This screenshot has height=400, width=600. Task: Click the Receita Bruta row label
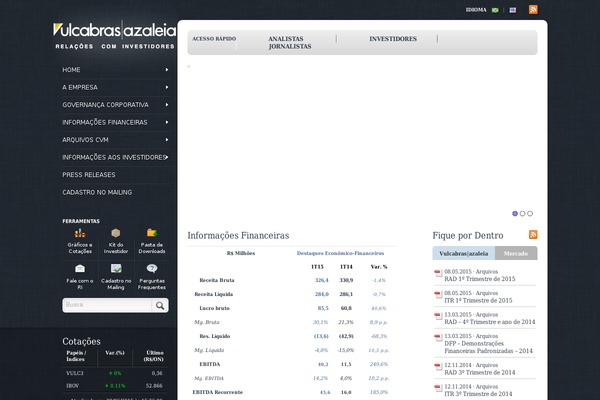point(217,280)
